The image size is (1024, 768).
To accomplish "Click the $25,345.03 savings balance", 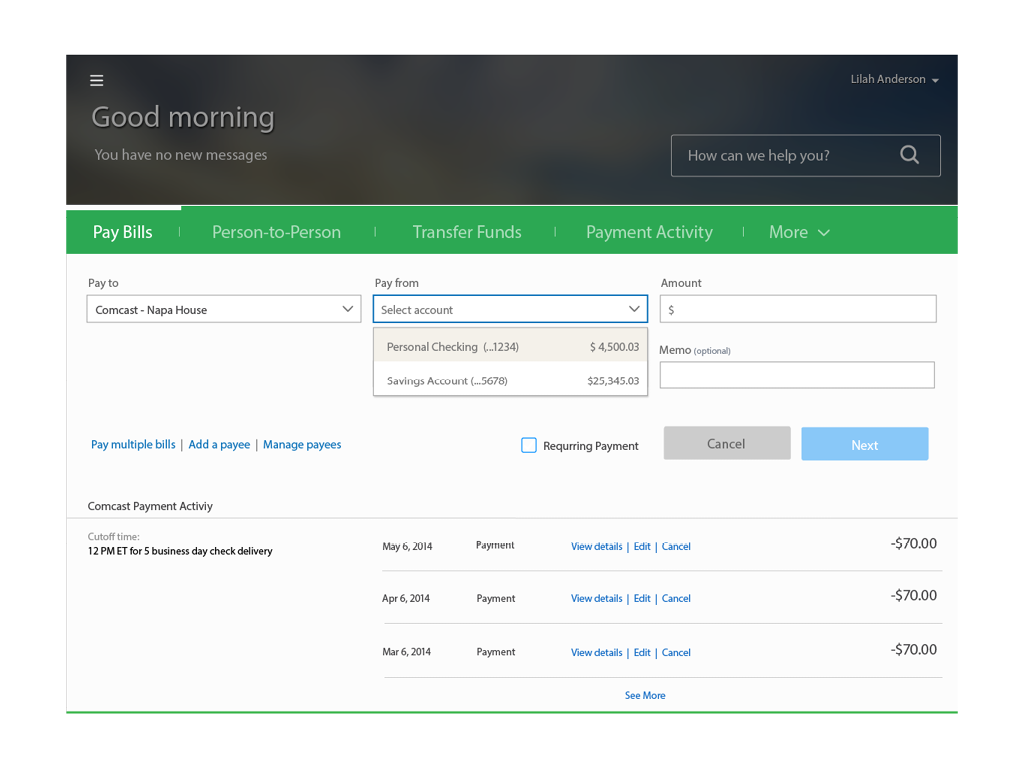I will click(x=613, y=381).
